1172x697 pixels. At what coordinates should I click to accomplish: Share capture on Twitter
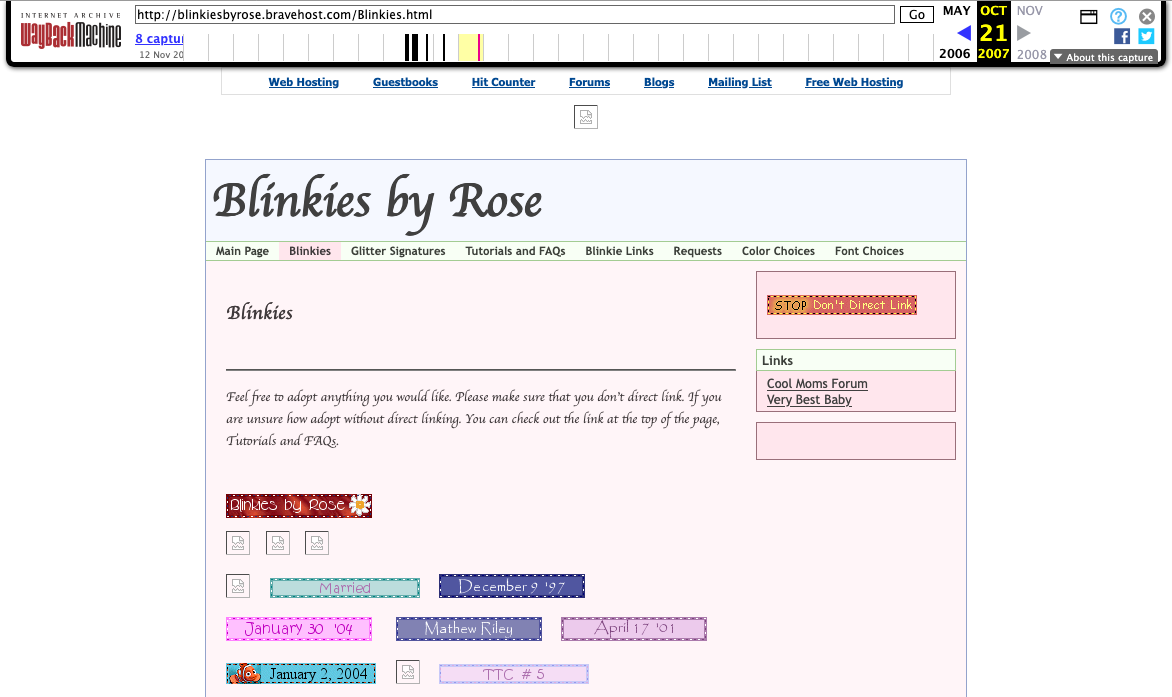[x=1146, y=36]
